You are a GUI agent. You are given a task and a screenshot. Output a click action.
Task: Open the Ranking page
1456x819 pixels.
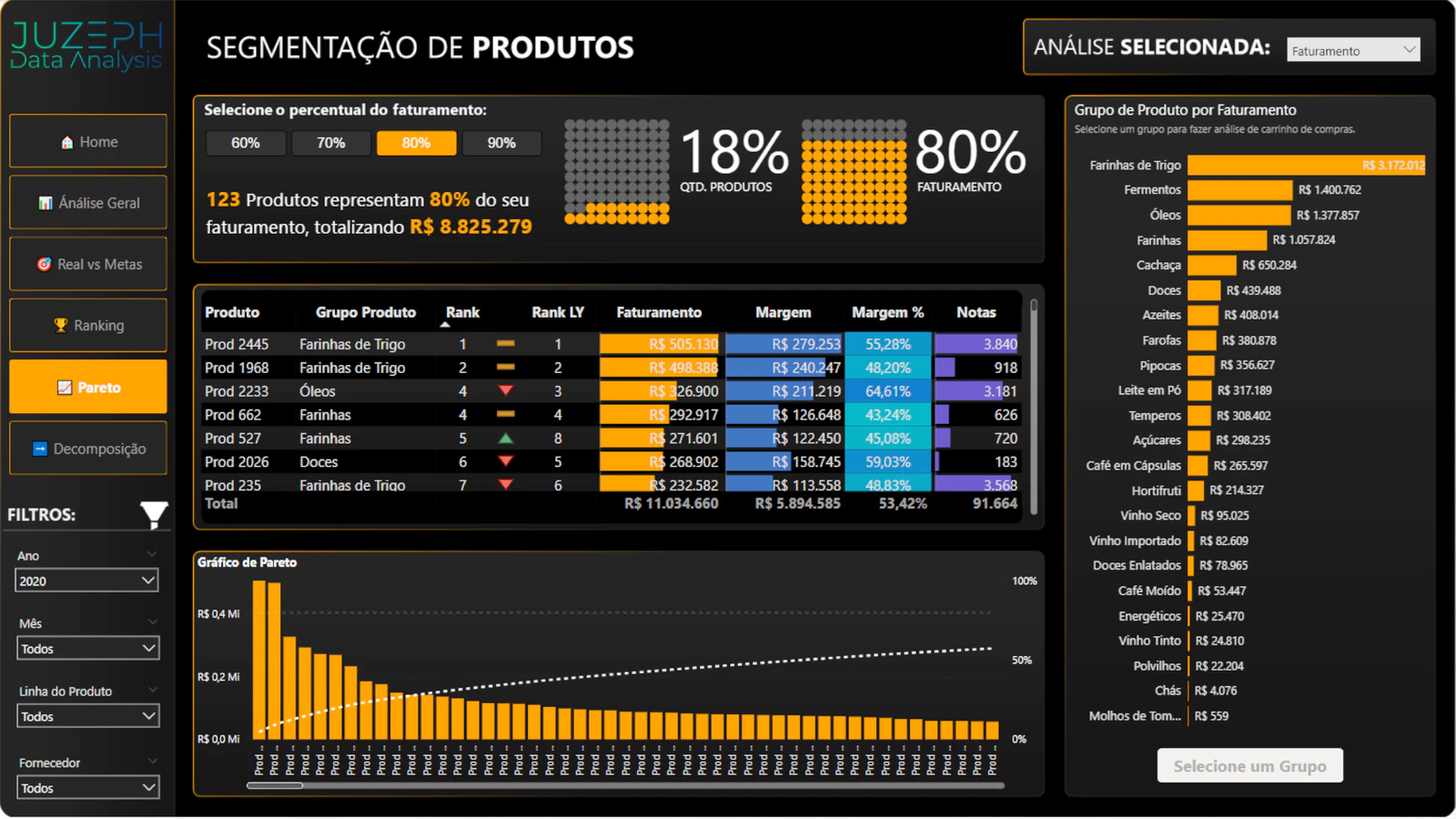(88, 325)
